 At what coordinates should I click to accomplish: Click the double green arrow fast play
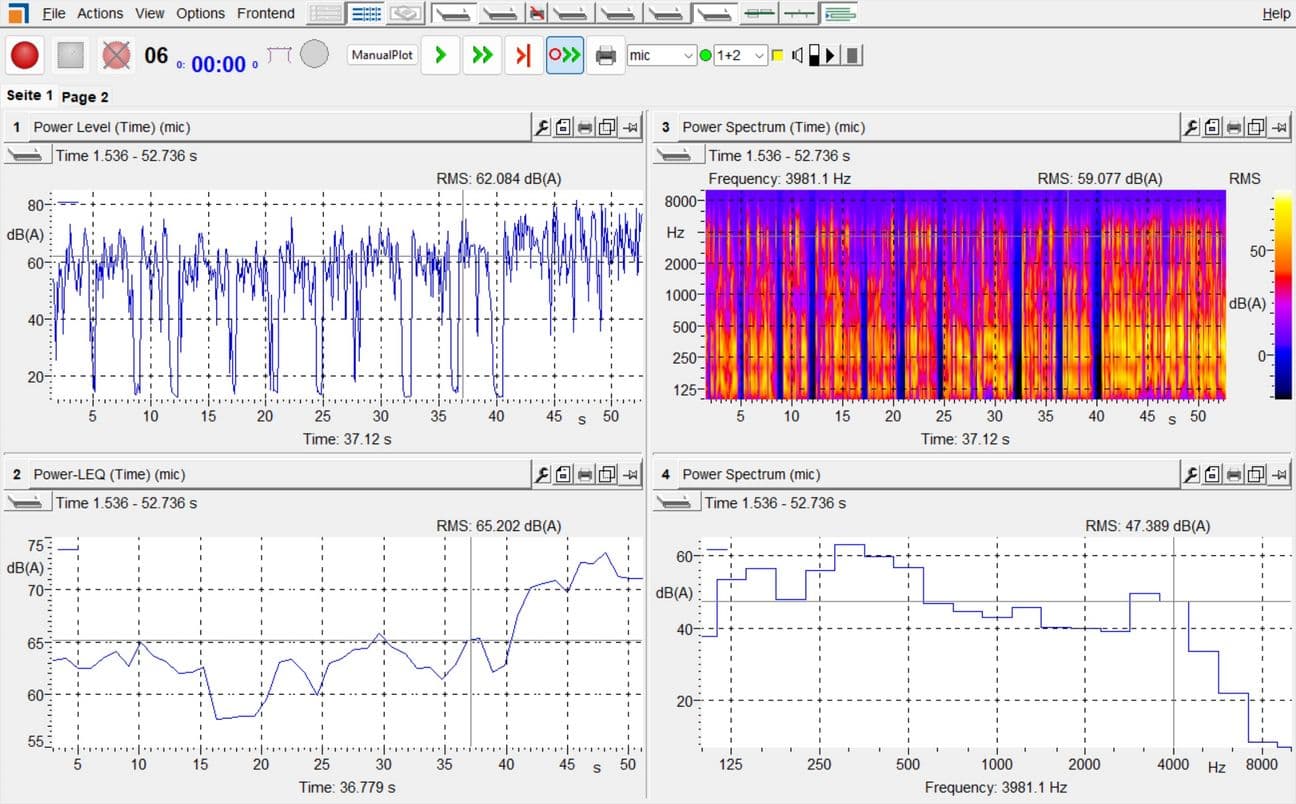pyautogui.click(x=482, y=55)
